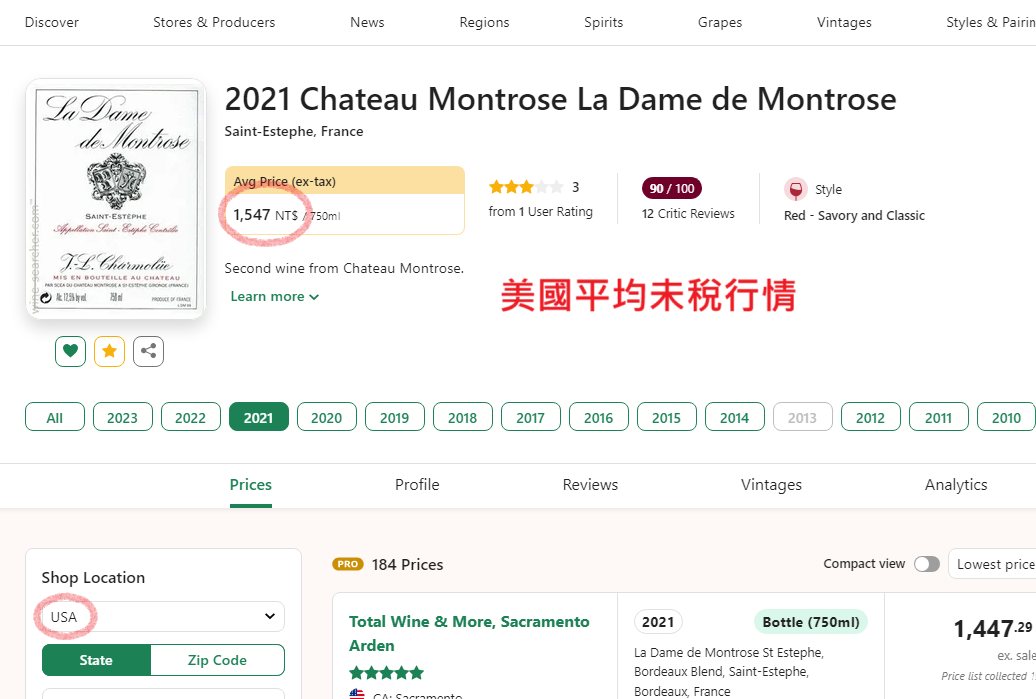The image size is (1036, 699).
Task: Open the Vintages menu in top navigation
Action: pyautogui.click(x=844, y=22)
